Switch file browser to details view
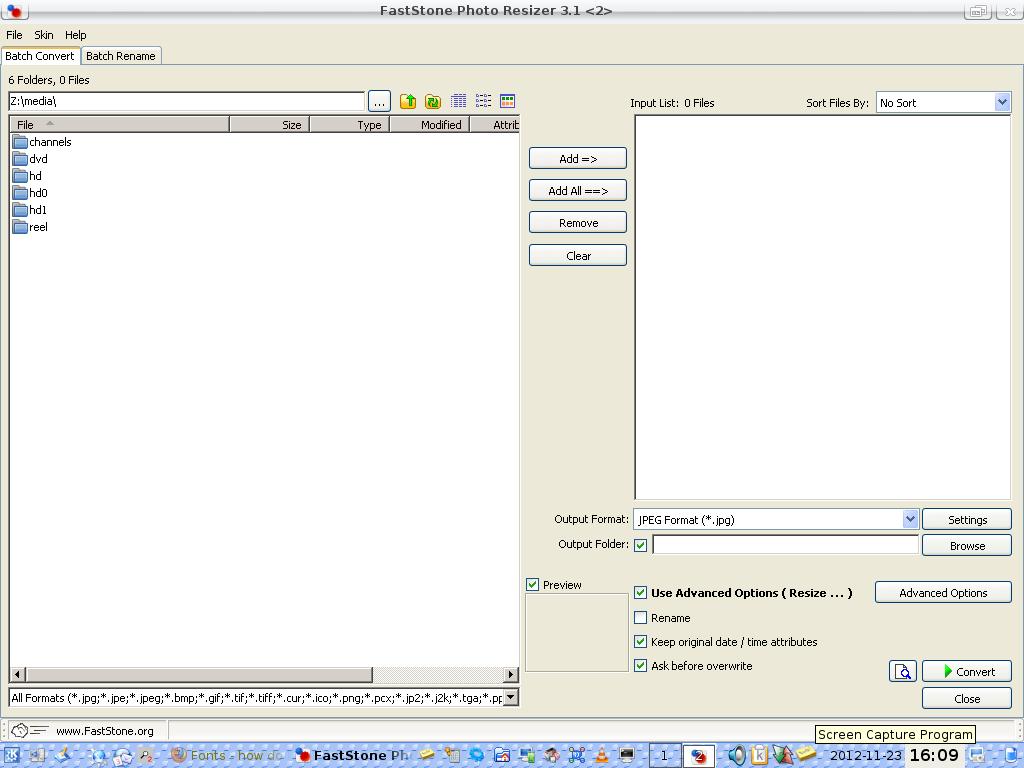 pos(458,101)
